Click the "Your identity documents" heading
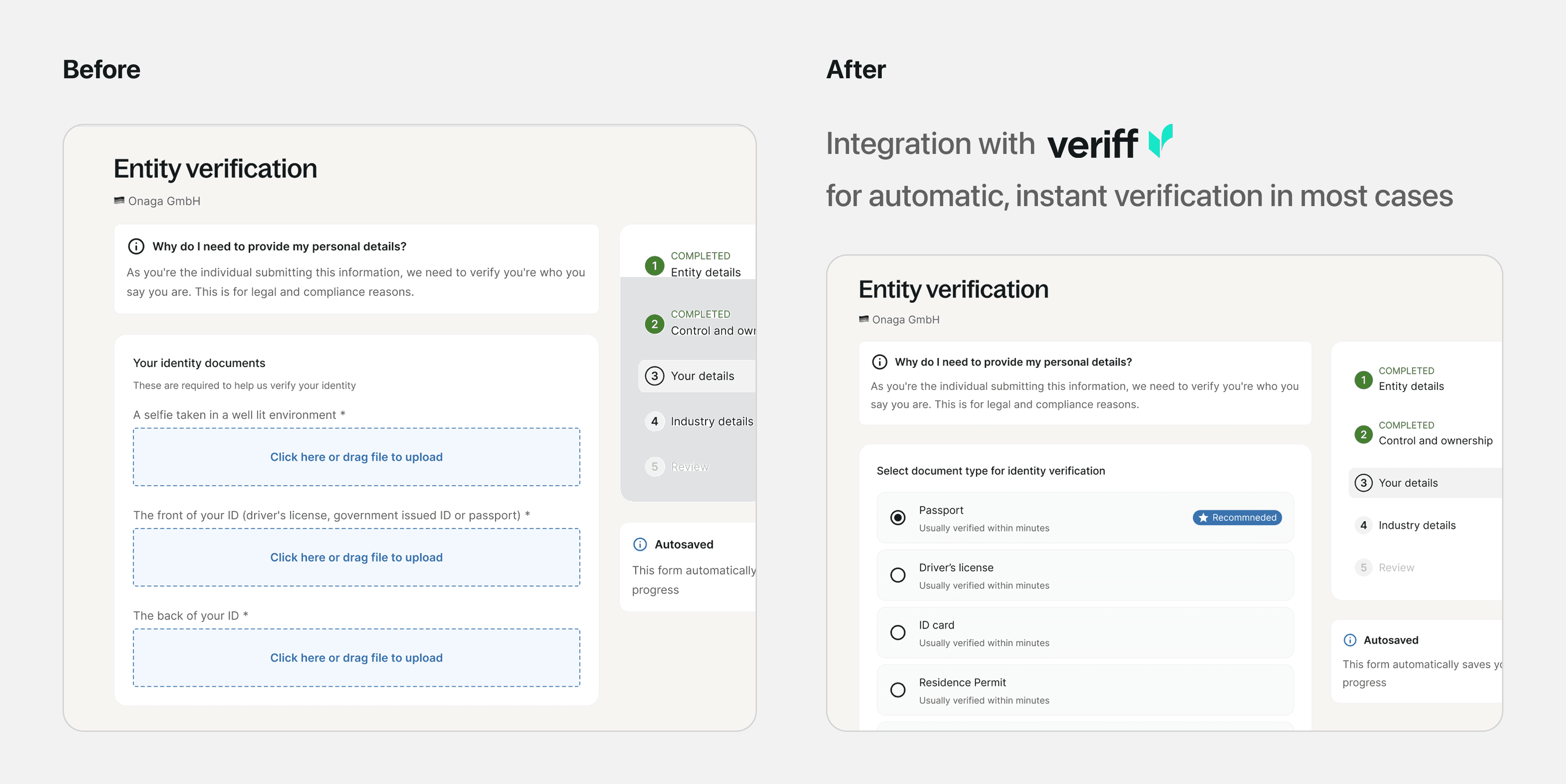1566x784 pixels. tap(199, 363)
